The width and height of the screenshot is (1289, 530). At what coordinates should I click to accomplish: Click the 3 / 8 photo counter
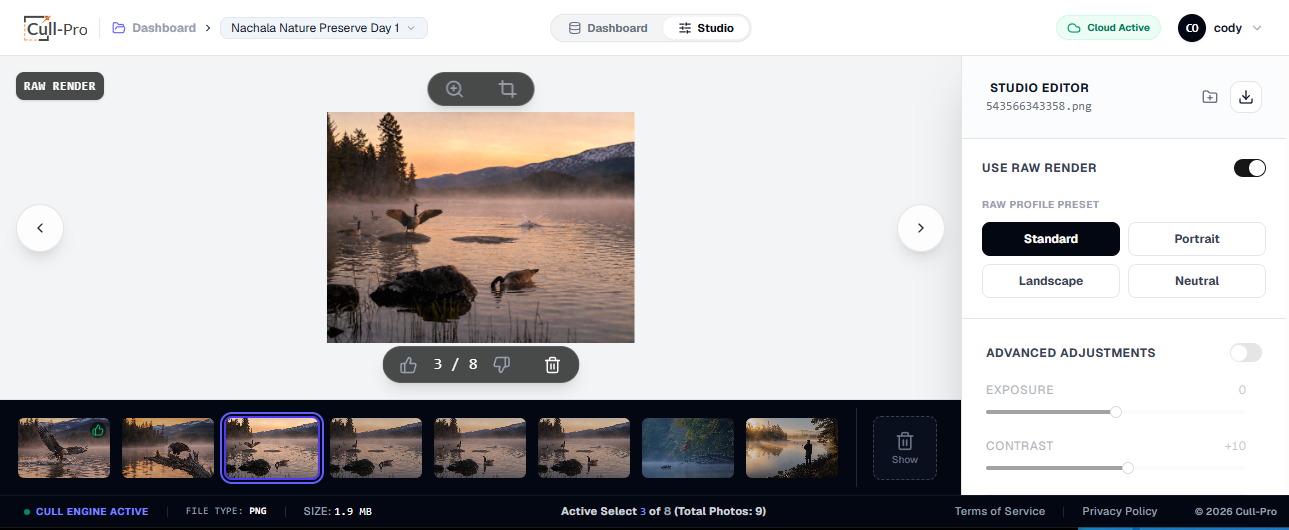coord(455,364)
